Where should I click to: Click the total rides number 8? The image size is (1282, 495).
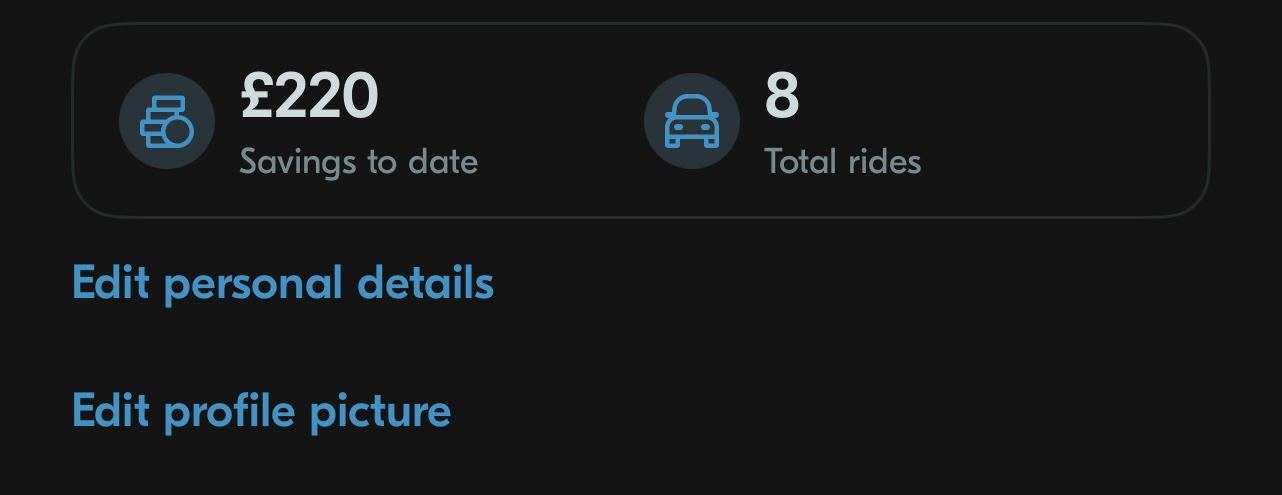(x=782, y=97)
